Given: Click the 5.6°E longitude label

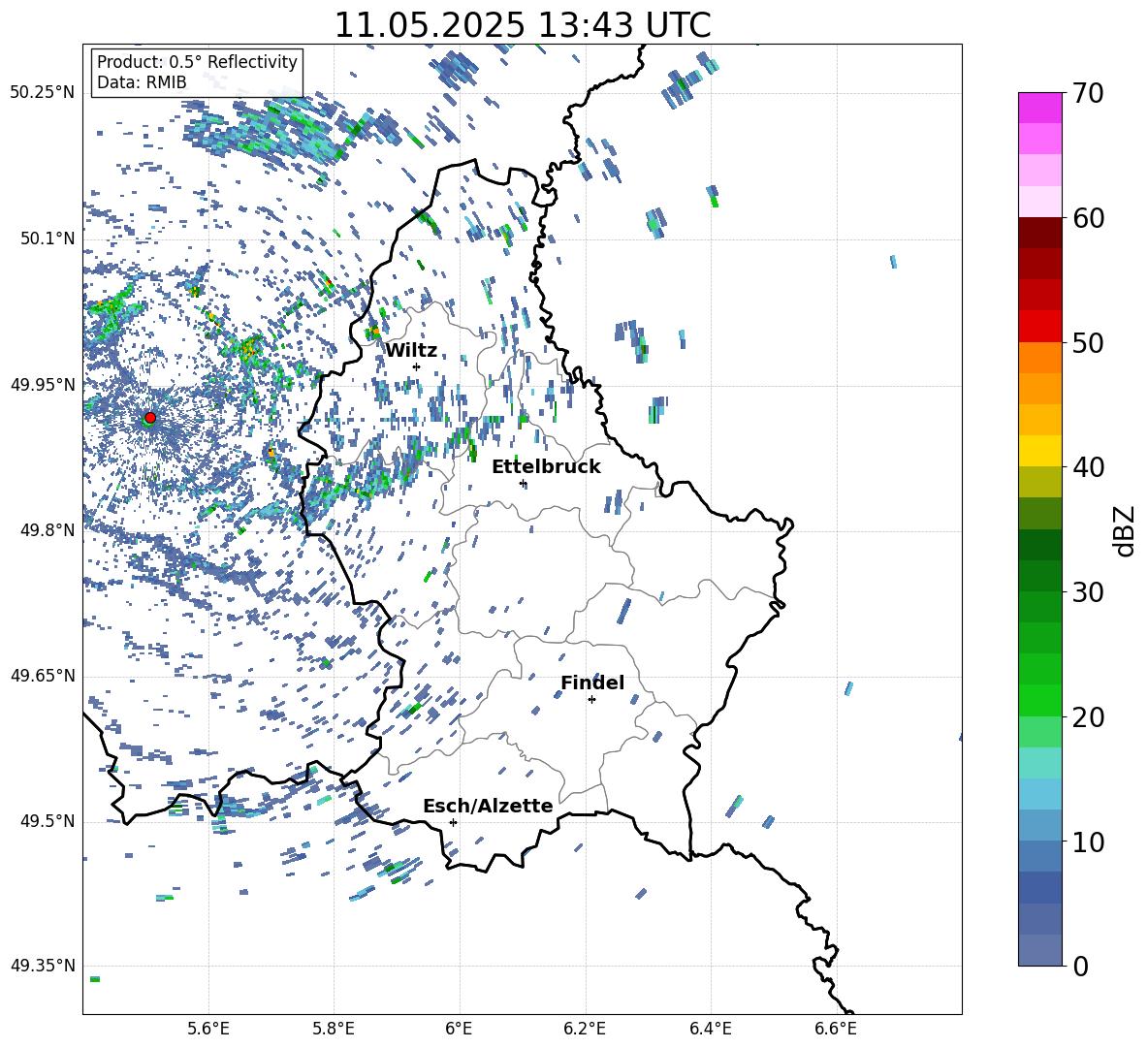Looking at the screenshot, I should 208,1029.
